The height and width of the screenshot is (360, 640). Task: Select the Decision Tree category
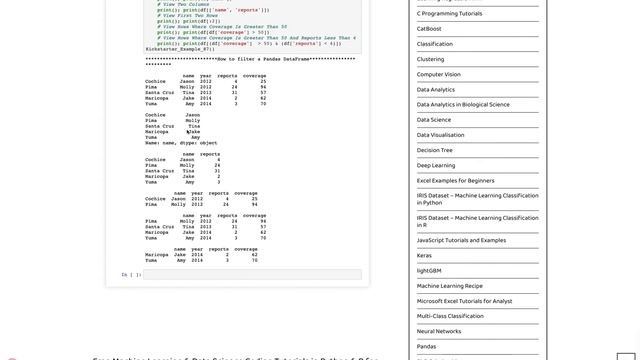click(x=435, y=150)
